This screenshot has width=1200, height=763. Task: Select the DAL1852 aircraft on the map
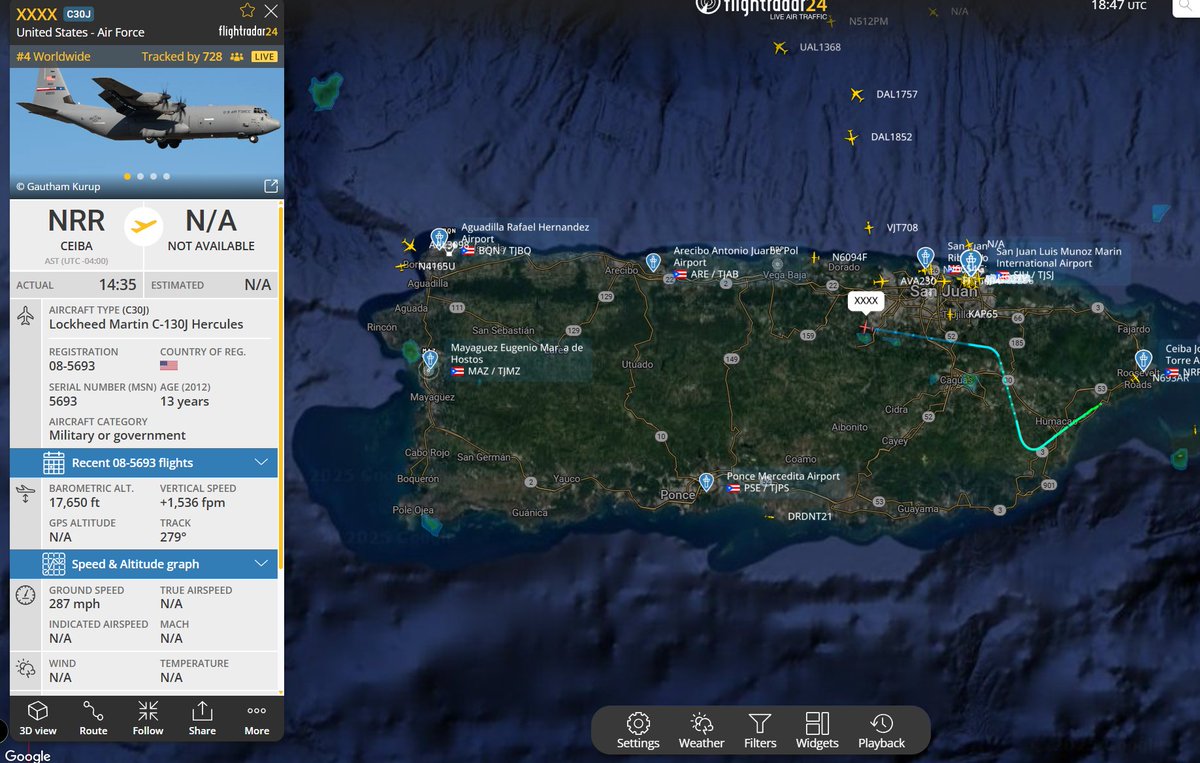tap(851, 137)
